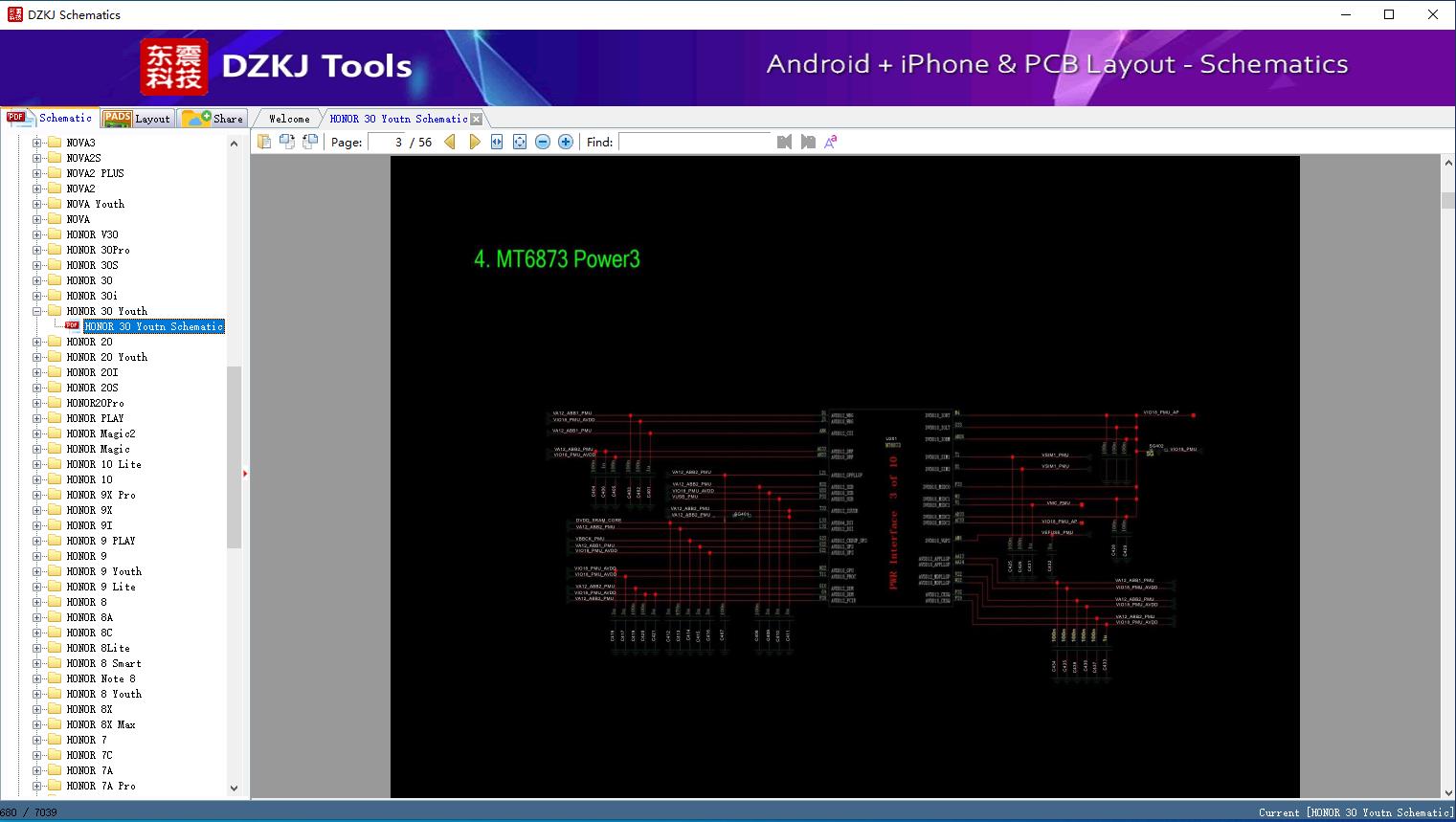Click the tree panel scroll-up arrow
Image resolution: width=1456 pixels, height=822 pixels.
click(234, 144)
